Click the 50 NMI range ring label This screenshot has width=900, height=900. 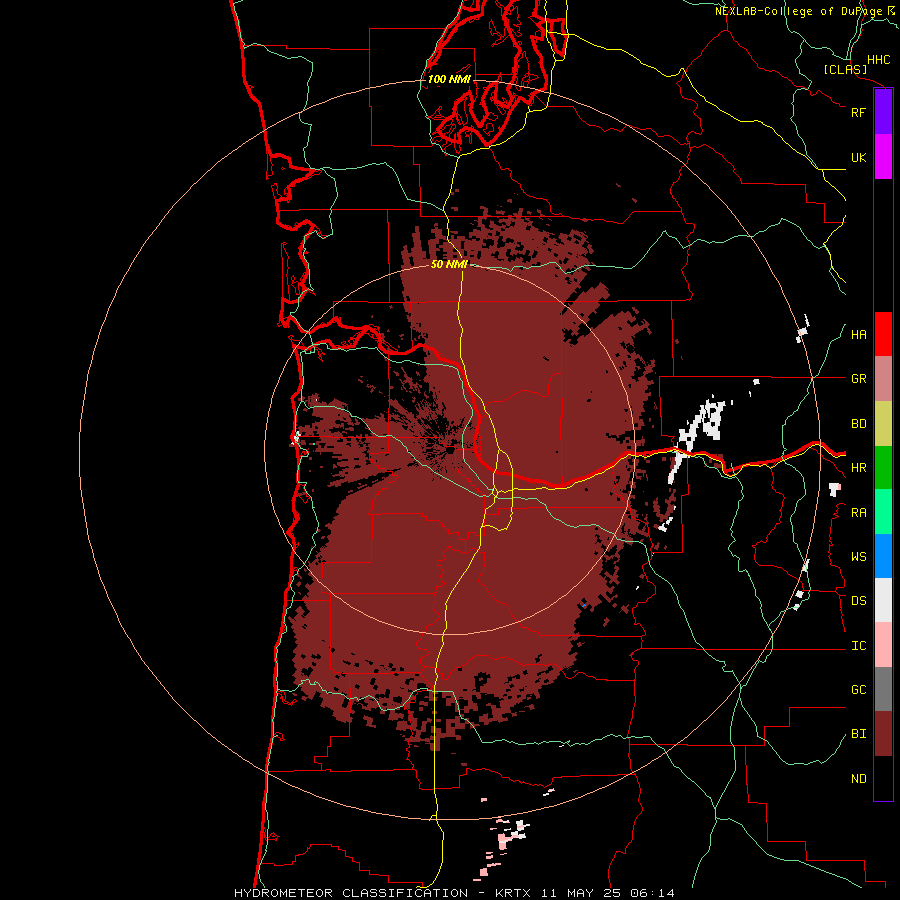[449, 264]
